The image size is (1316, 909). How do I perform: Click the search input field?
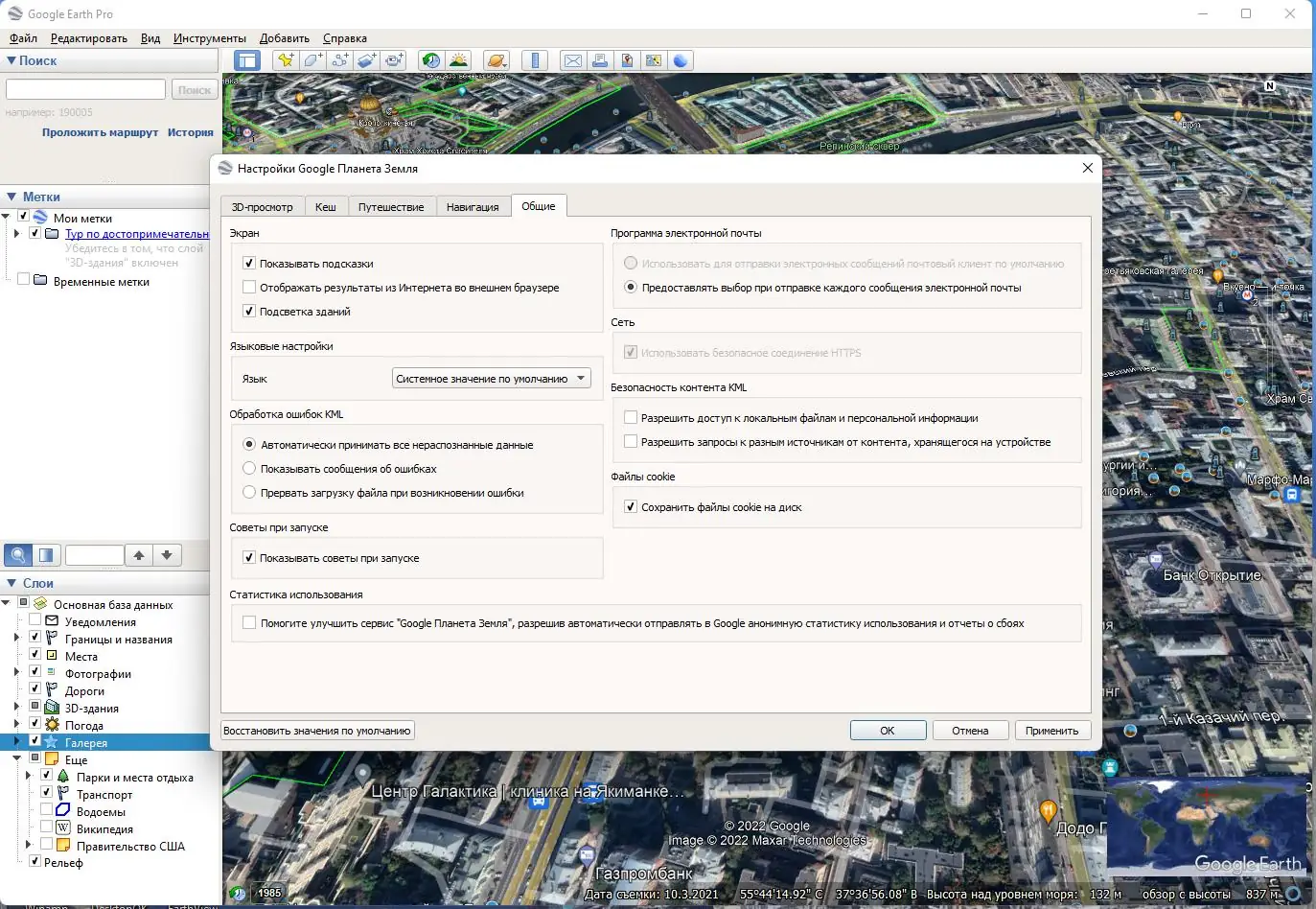(86, 89)
